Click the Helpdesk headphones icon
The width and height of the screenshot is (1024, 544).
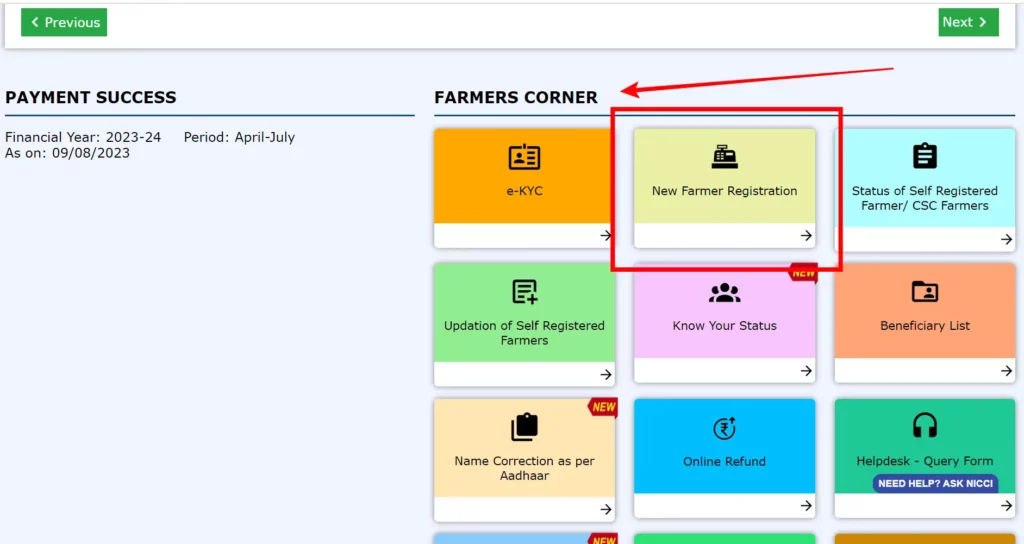point(925,426)
